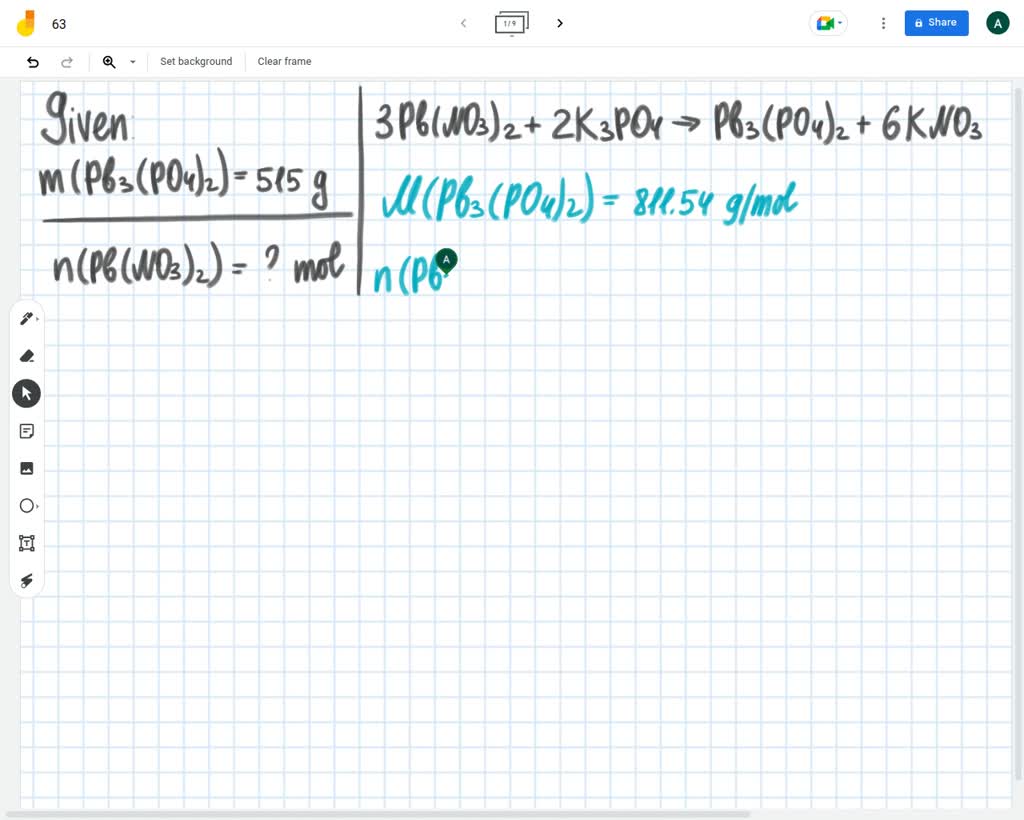Click the Redo icon
Viewport: 1024px width, 820px height.
coord(67,61)
